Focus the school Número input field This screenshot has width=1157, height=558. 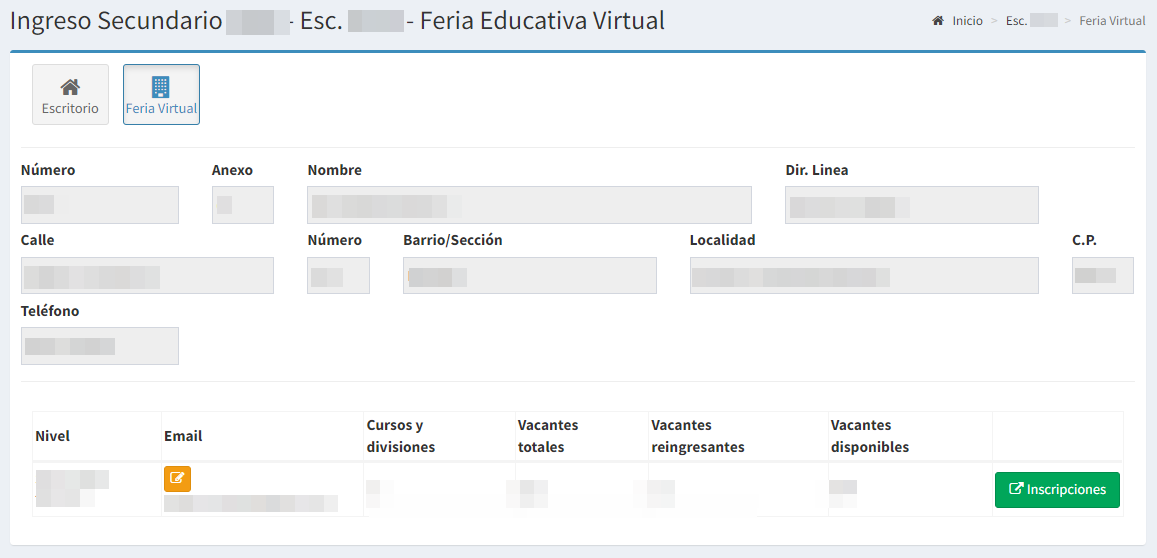(100, 204)
